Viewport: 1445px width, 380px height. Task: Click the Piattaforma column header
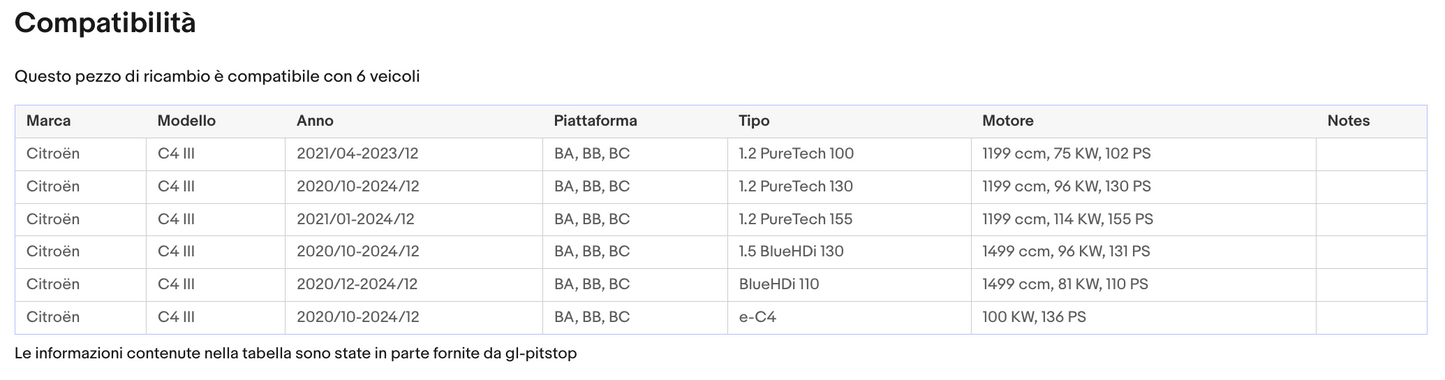coord(635,121)
